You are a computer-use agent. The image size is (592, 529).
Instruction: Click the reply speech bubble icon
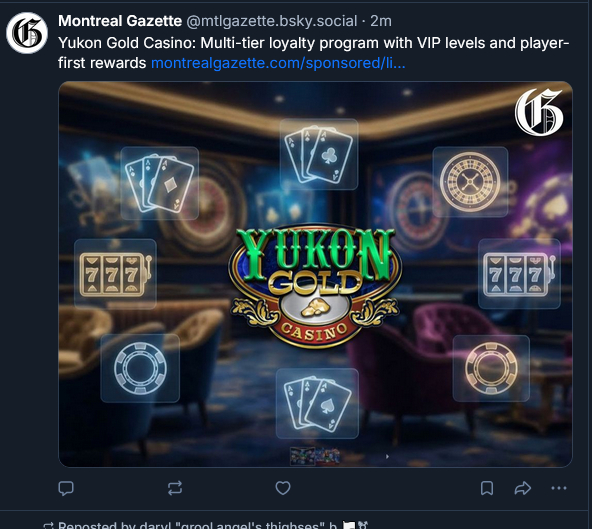point(66,488)
